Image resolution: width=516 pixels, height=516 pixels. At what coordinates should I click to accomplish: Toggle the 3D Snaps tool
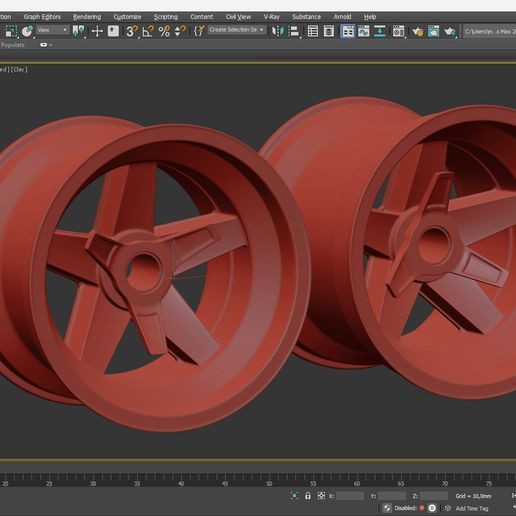click(131, 31)
